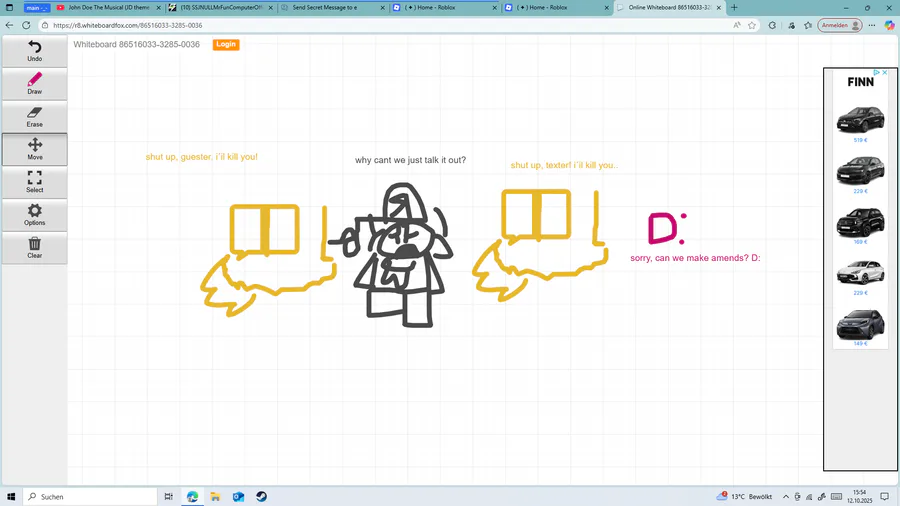Open the 149 € car ad
900x506 pixels.
(x=860, y=327)
